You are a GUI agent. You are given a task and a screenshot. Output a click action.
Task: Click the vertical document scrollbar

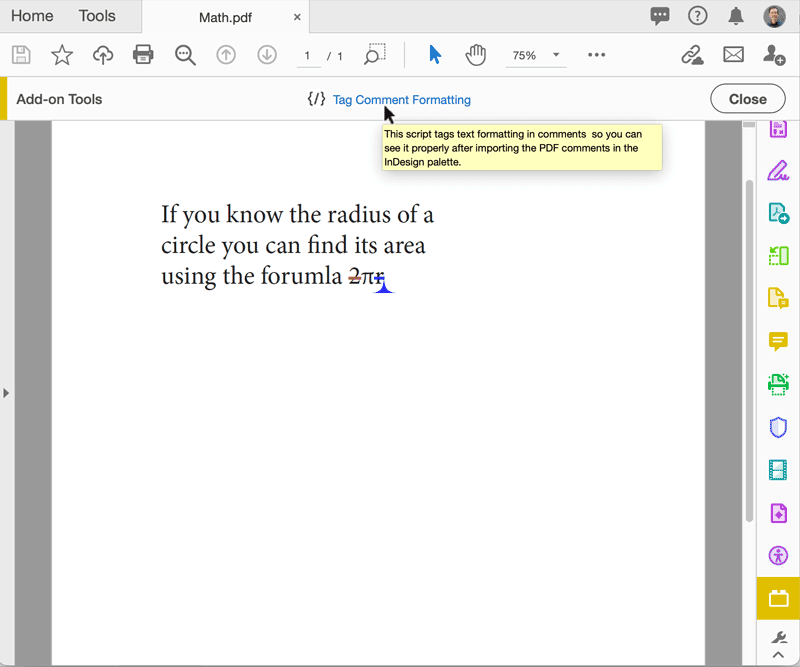pyautogui.click(x=749, y=350)
